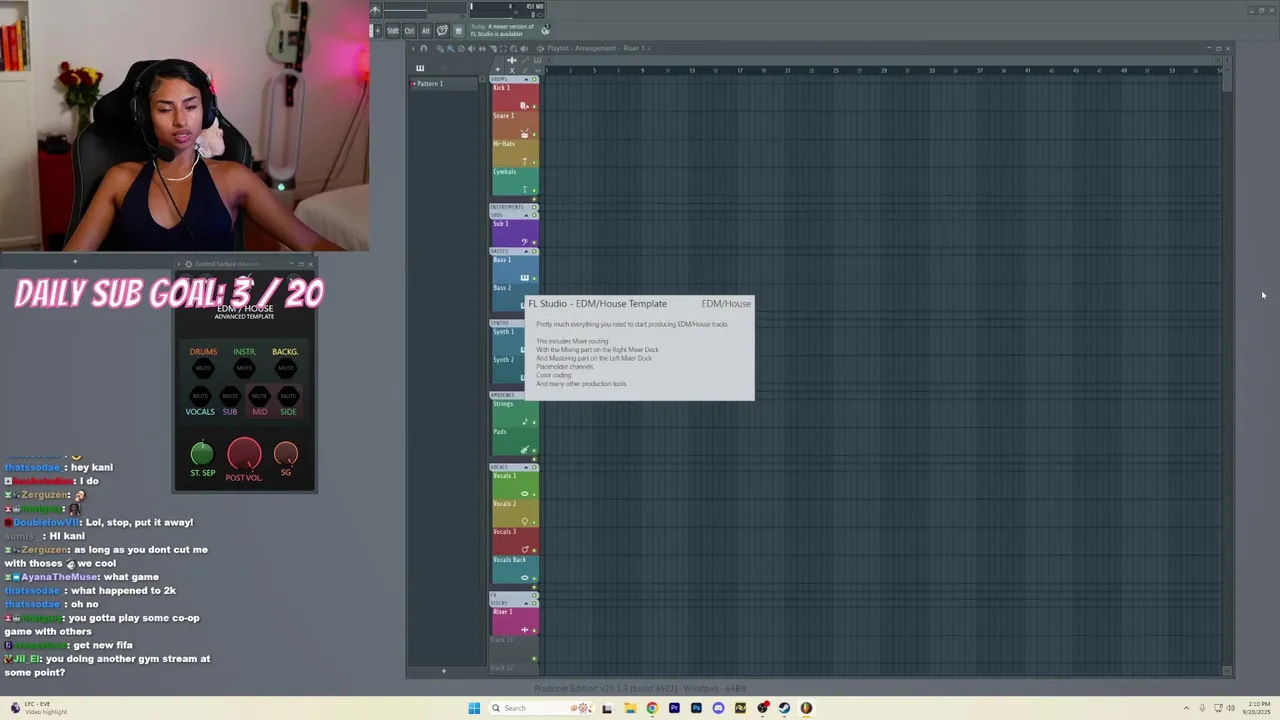Select the Strings track header
Screen dimensions: 1280x720
tap(514, 413)
